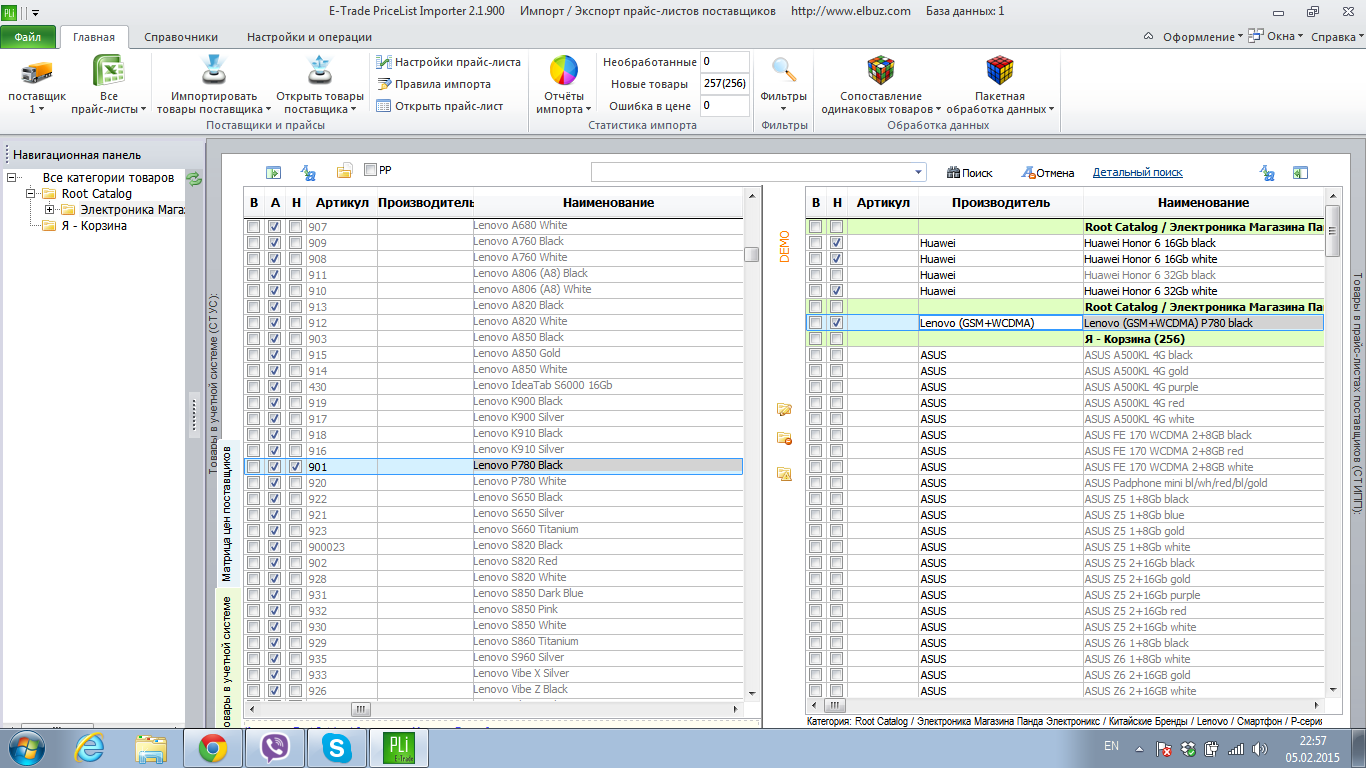Click folder with warning sign icon between tables
Viewport: 1366px width, 768px height.
coord(784,474)
